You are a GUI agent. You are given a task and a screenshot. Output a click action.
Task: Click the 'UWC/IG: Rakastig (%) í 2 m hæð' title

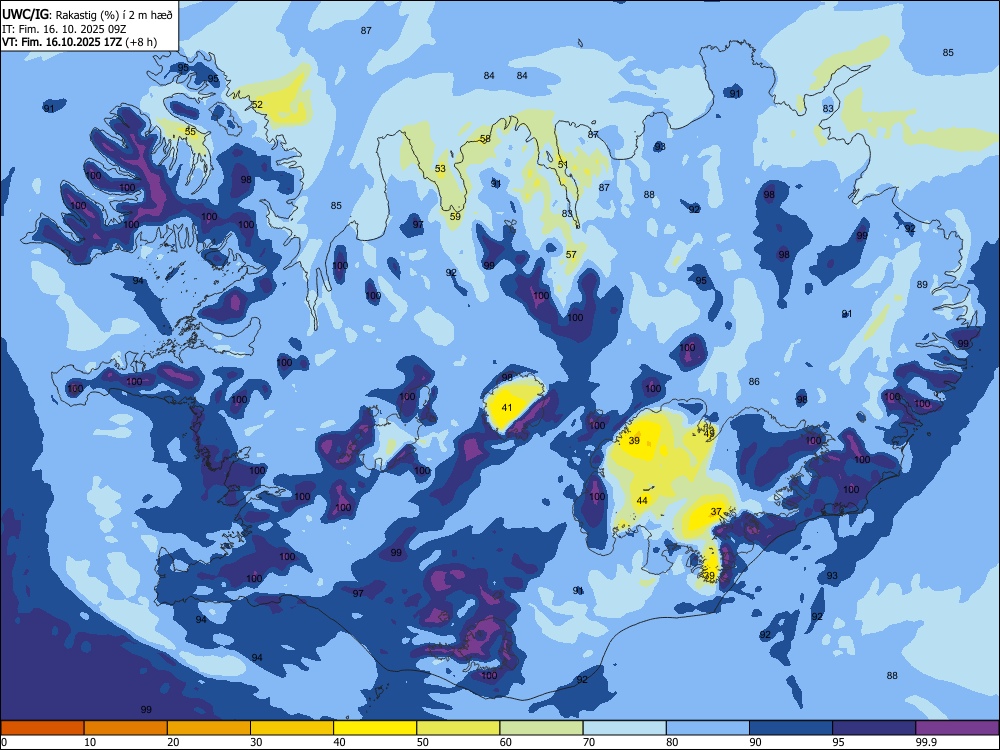tap(87, 15)
